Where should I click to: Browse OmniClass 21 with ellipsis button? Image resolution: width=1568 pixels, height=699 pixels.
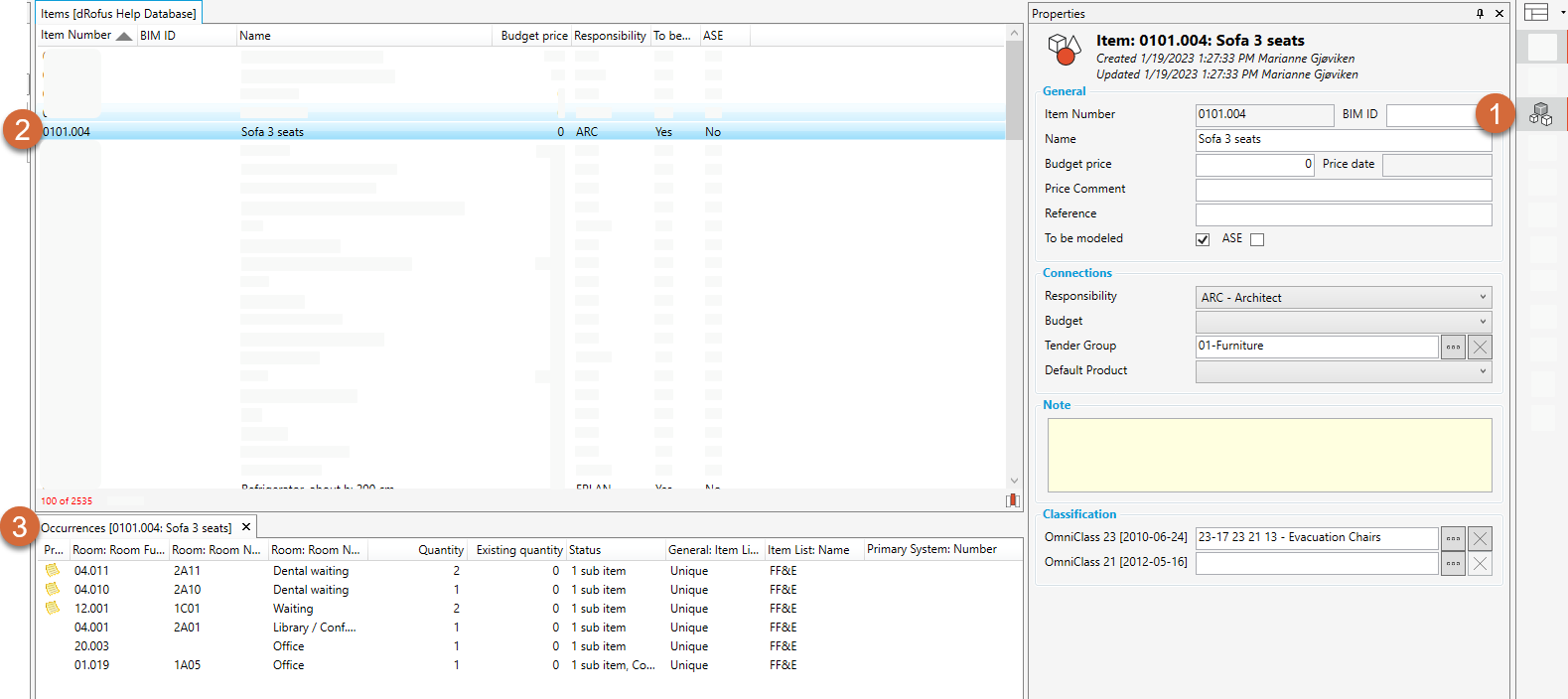coord(1453,563)
